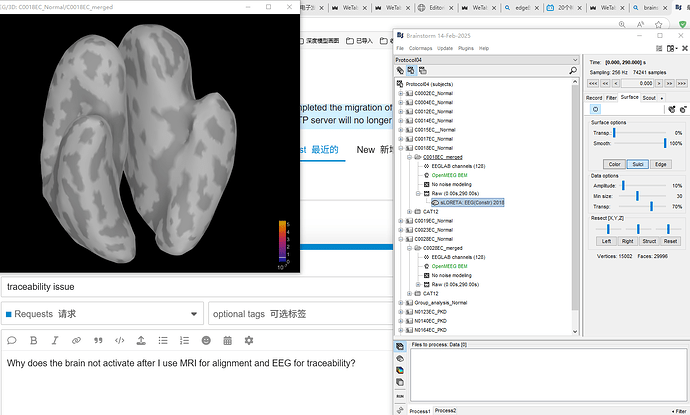Click the remove surface icon in Surface tab
This screenshot has width=690, height=415.
pyautogui.click(x=683, y=109)
